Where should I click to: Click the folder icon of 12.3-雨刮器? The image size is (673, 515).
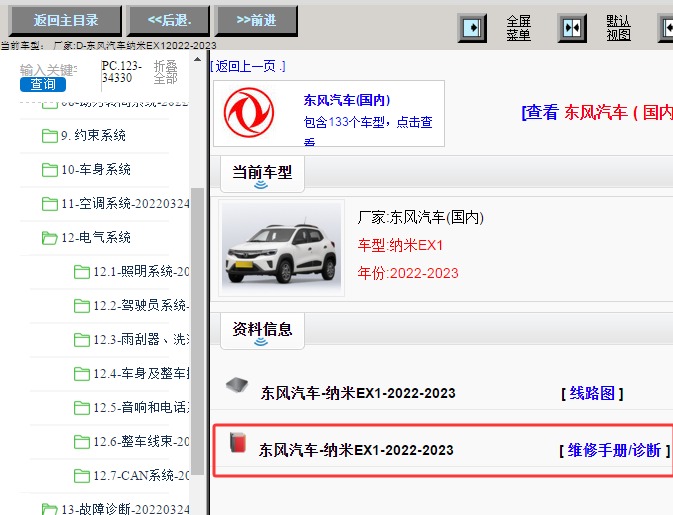[x=82, y=339]
